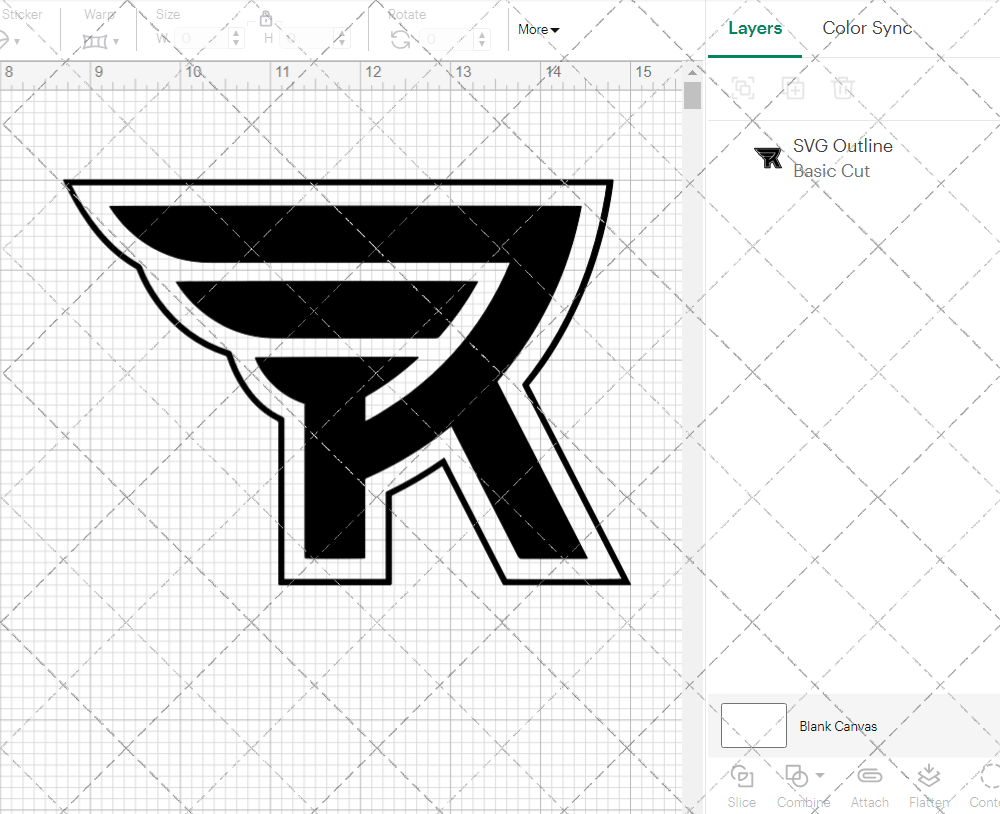Open the Contour tool
Image resolution: width=1000 pixels, height=814 pixels.
[988, 784]
